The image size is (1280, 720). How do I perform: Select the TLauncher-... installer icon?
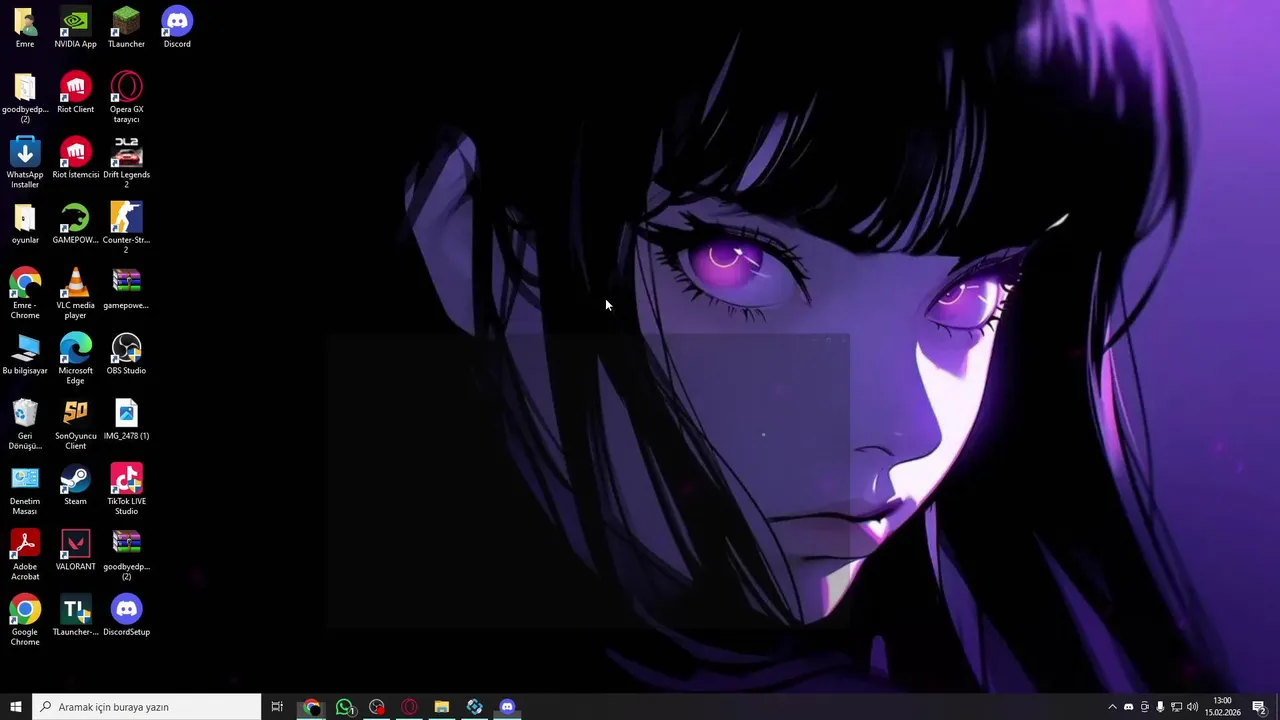point(75,615)
